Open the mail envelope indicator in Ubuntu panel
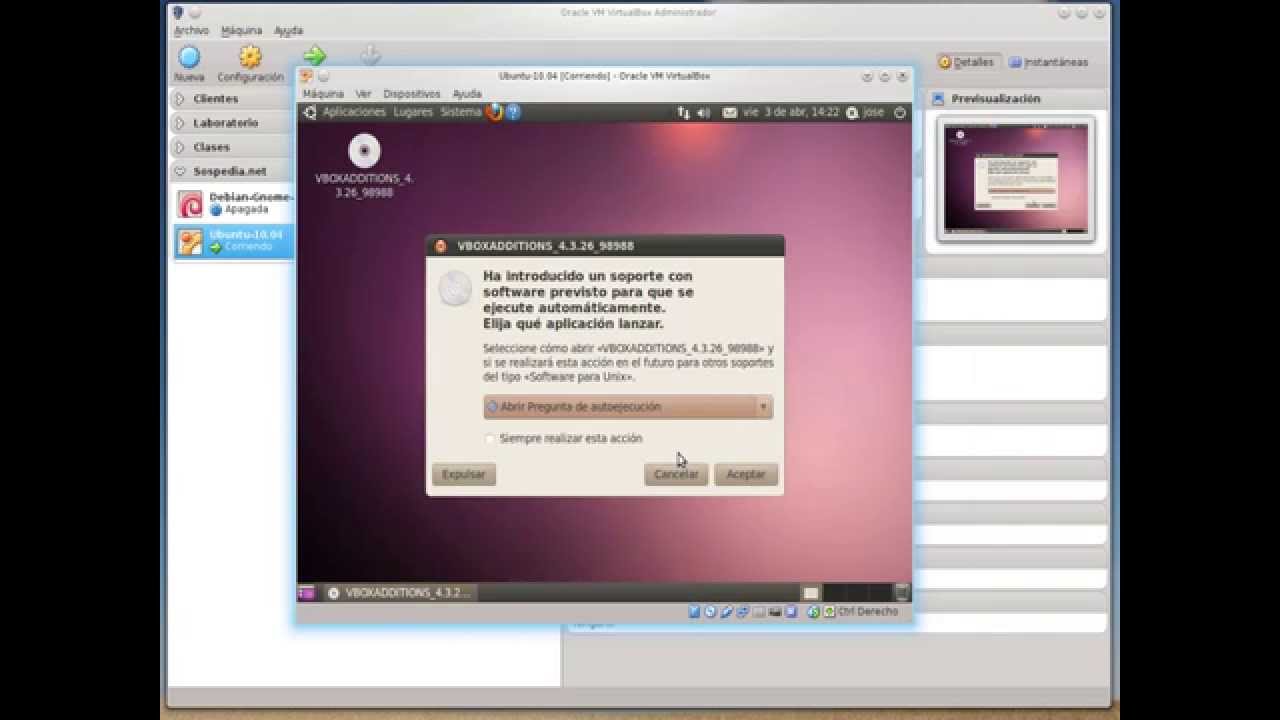The image size is (1280, 720). (x=730, y=113)
